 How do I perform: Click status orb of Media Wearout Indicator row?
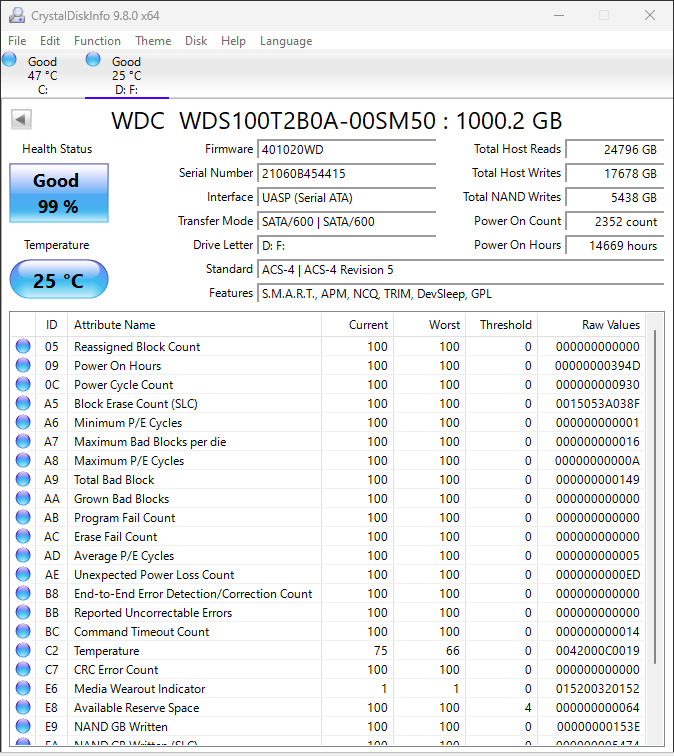pos(23,688)
